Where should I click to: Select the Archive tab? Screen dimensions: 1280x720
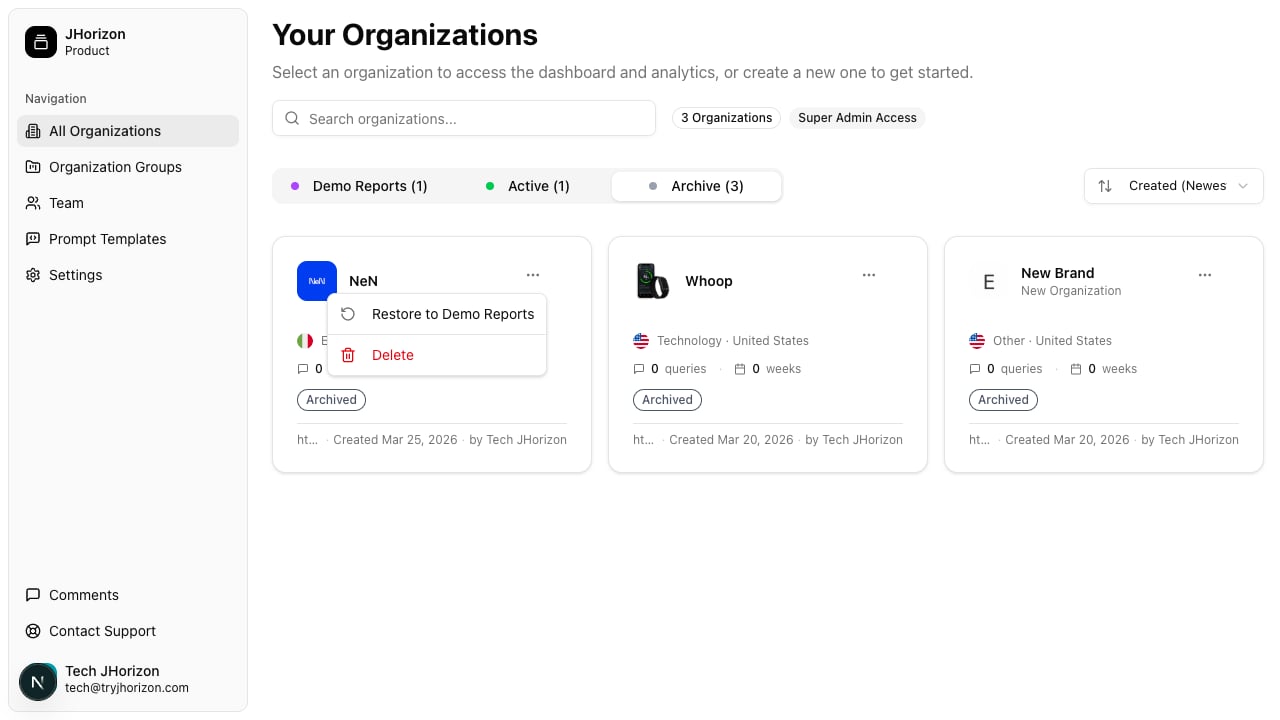click(x=696, y=186)
